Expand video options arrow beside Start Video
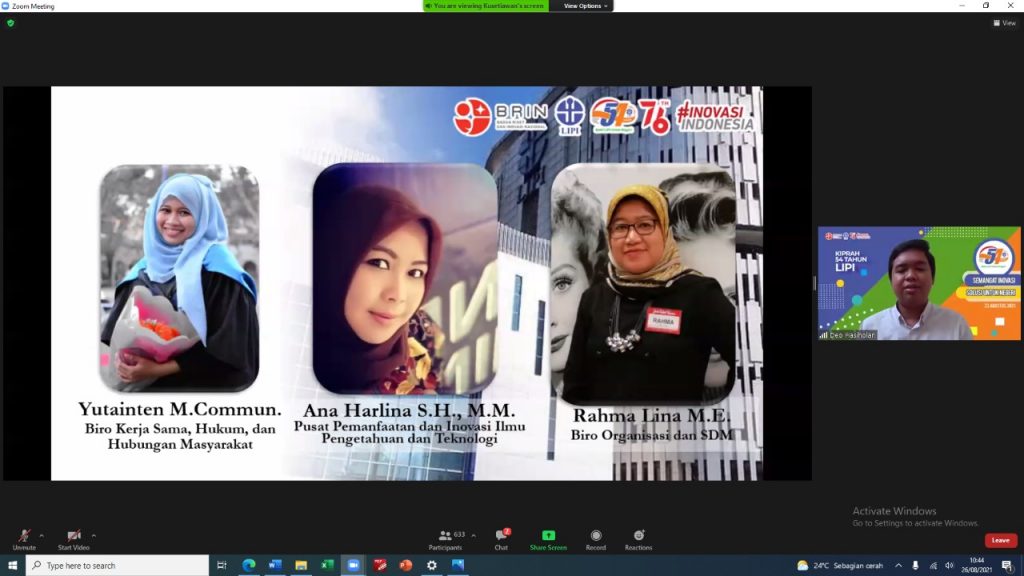Image resolution: width=1024 pixels, height=576 pixels. [x=94, y=535]
